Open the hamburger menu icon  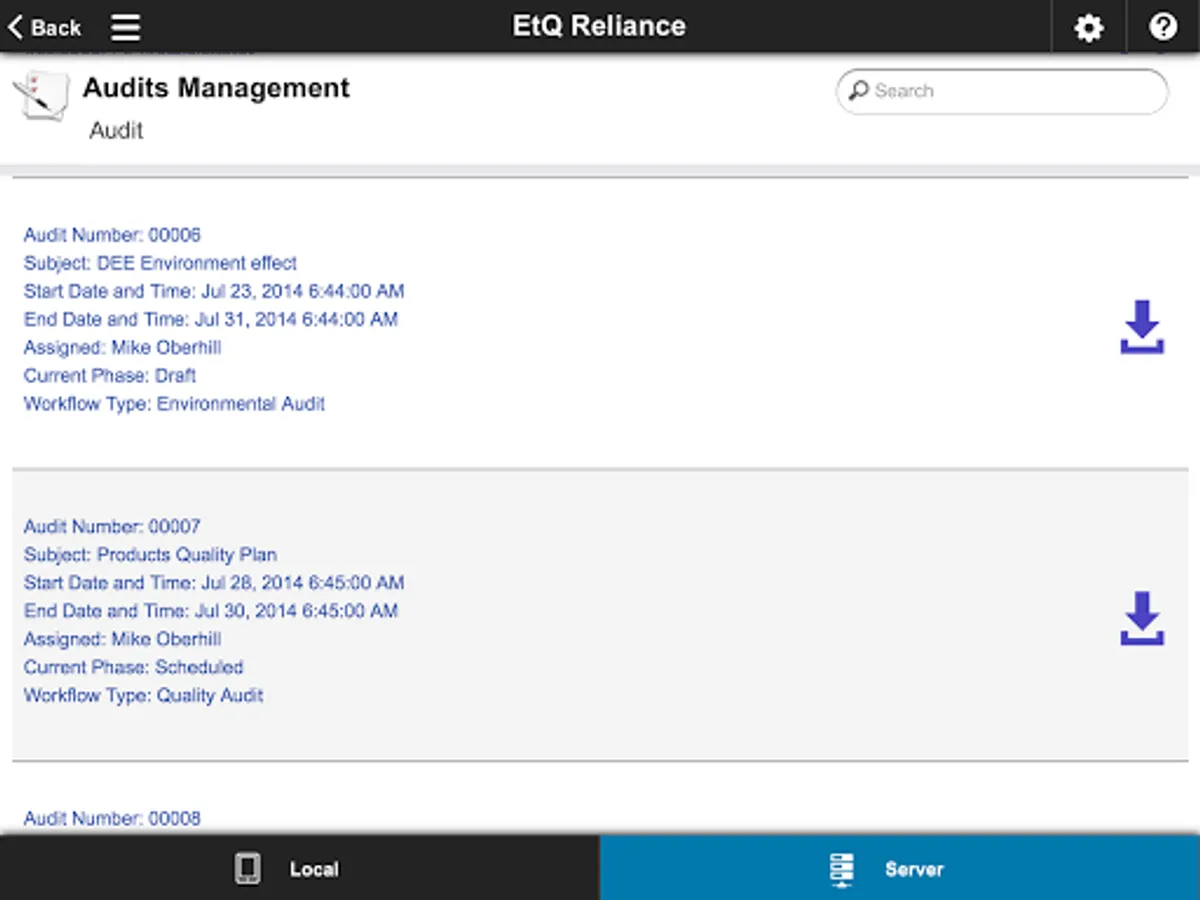125,27
